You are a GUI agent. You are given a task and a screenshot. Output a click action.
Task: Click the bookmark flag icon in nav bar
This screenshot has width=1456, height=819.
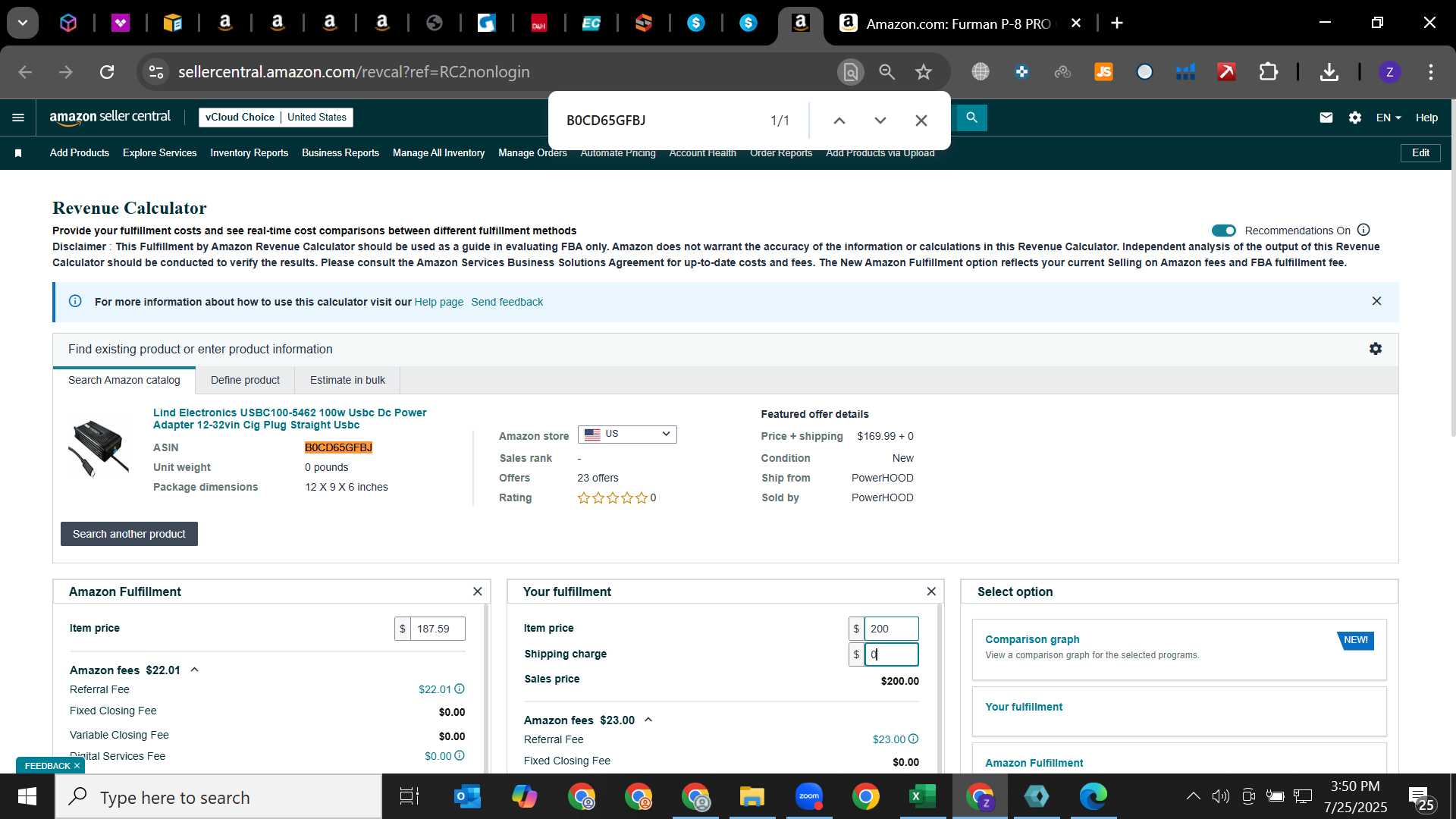[18, 153]
